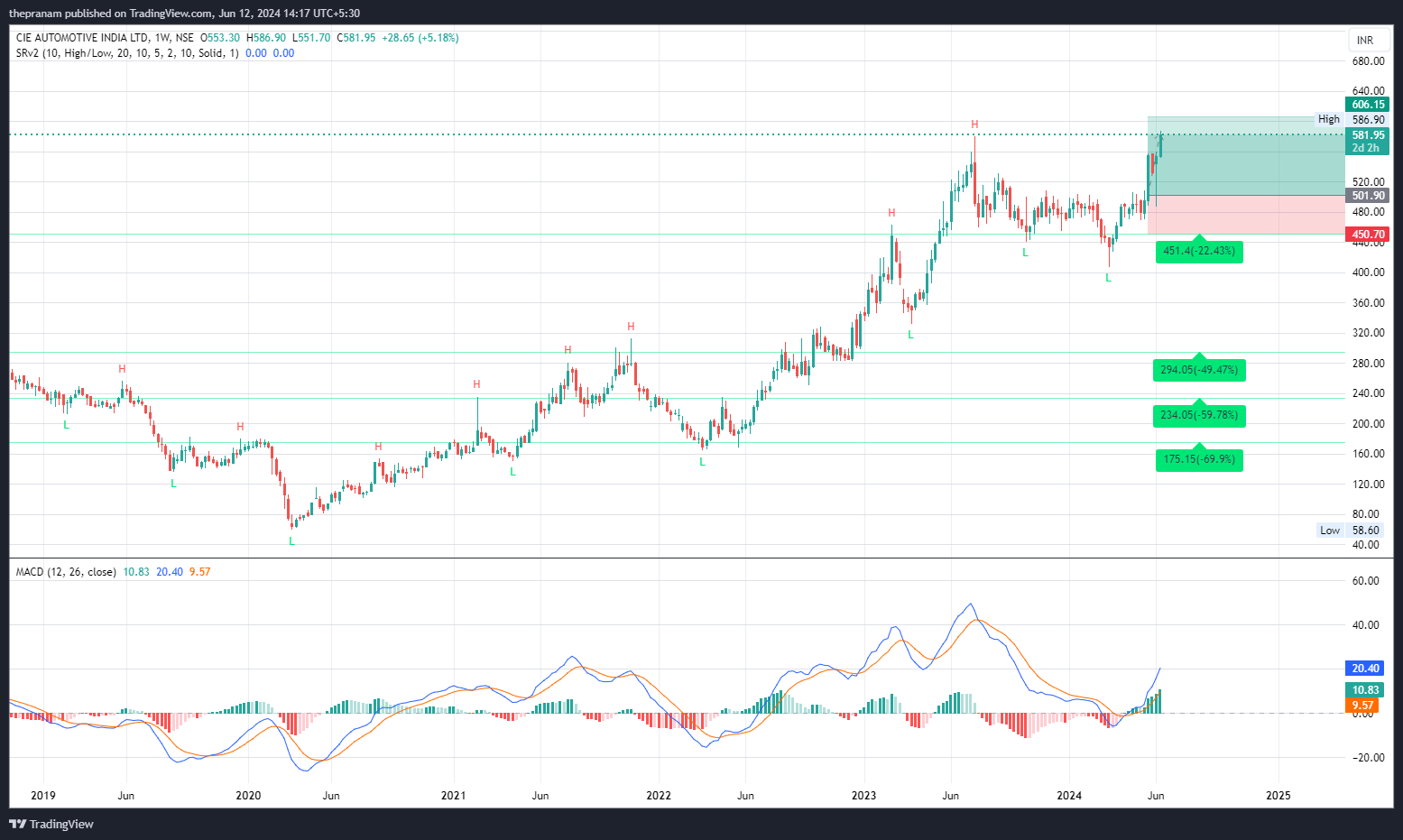Click the Low 58.60 price label

coord(1350,531)
